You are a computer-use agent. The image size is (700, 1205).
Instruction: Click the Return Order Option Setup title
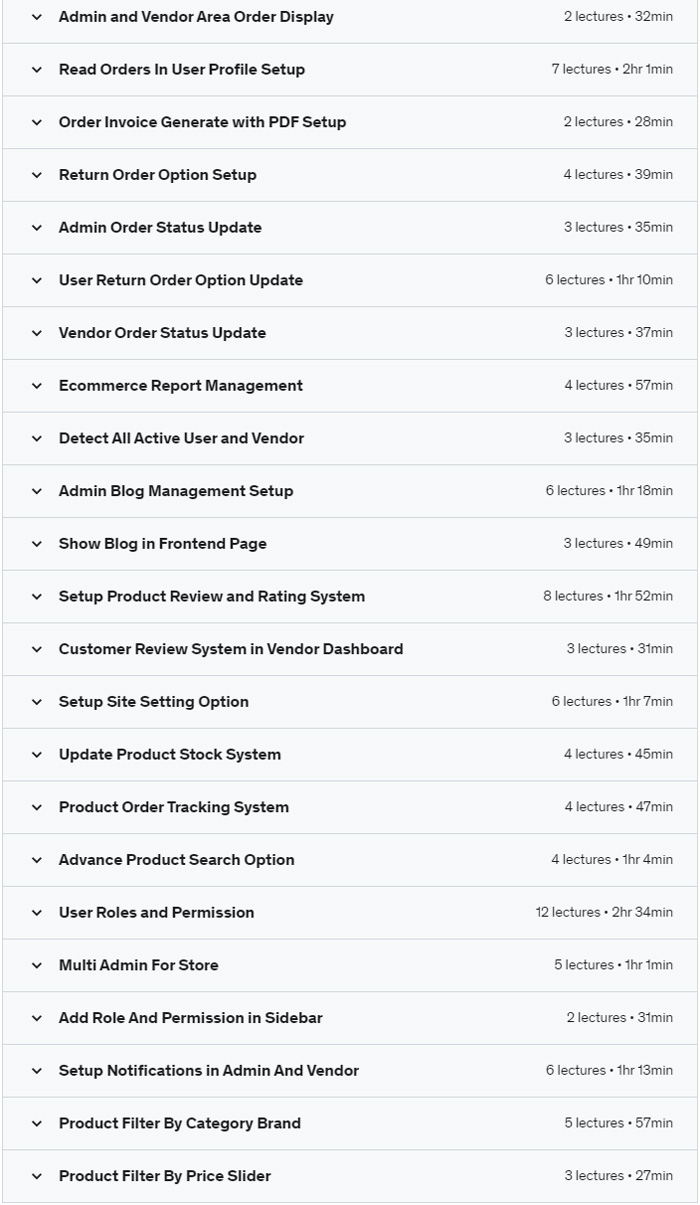pyautogui.click(x=157, y=175)
